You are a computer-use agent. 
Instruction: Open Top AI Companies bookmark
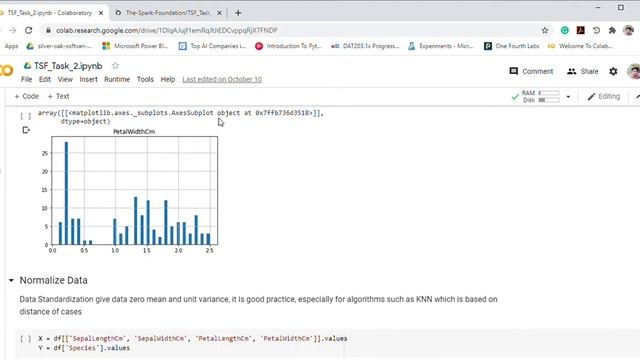[212, 46]
